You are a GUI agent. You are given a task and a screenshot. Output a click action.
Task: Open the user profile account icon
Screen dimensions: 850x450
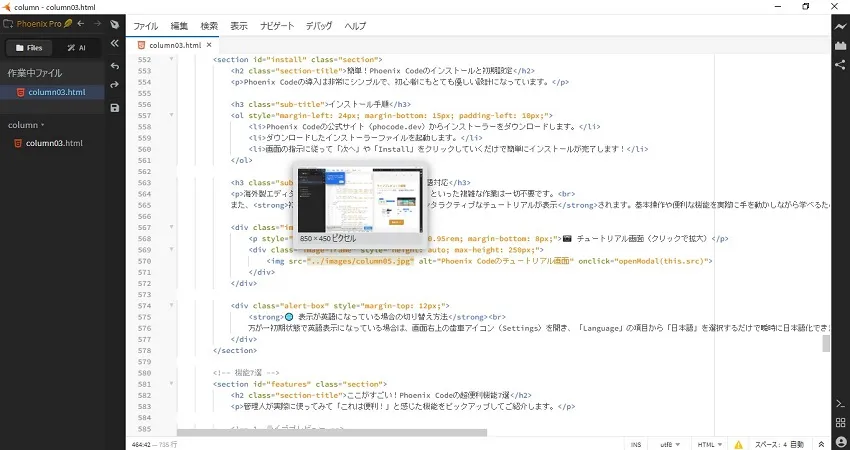840,442
